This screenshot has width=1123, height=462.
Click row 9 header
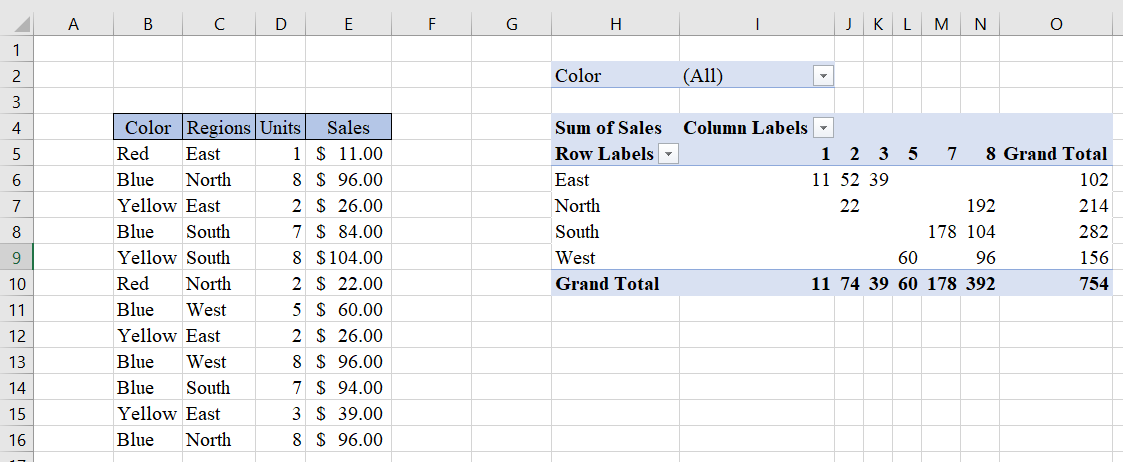(17, 258)
